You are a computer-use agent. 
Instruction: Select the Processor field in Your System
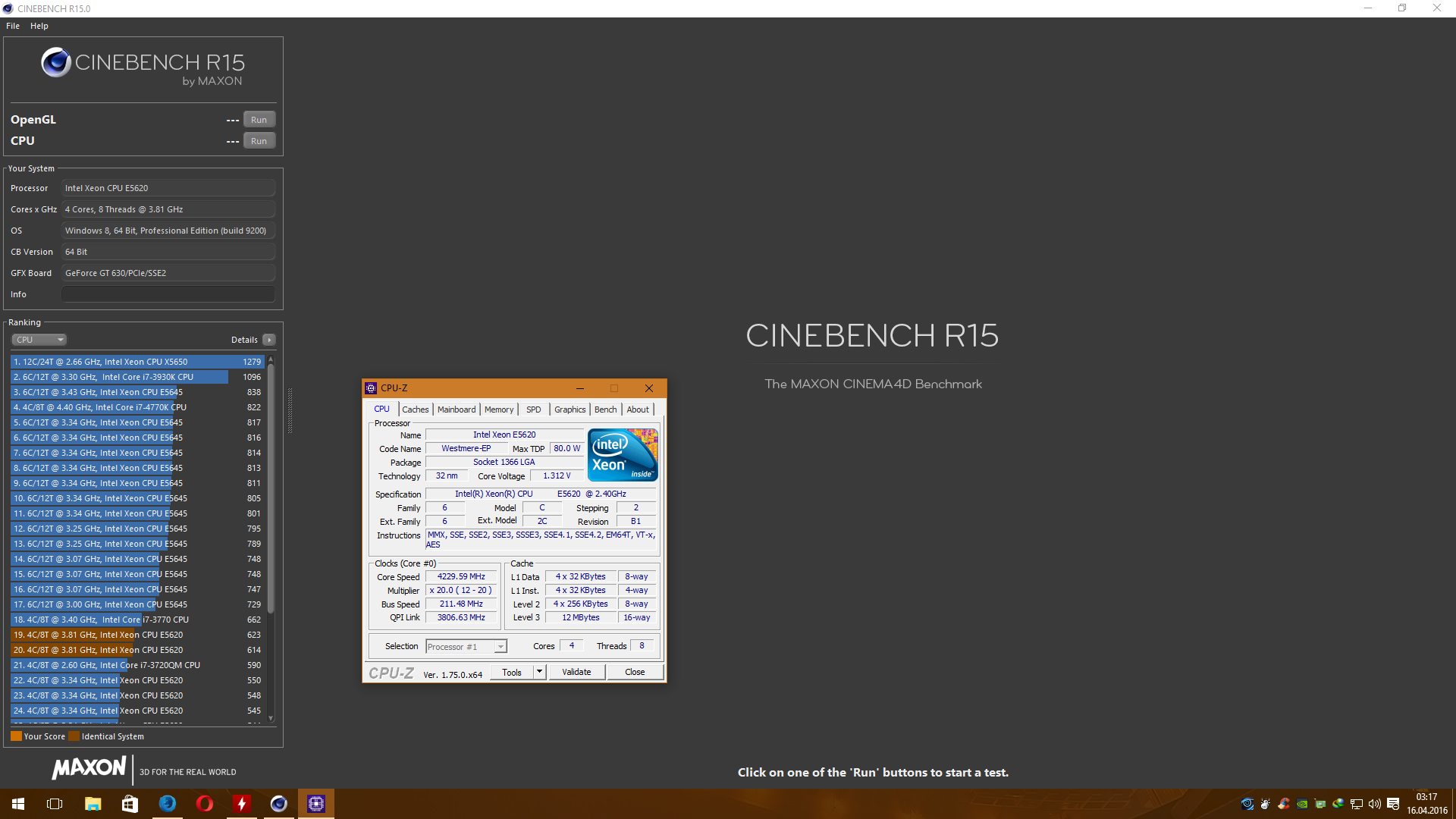pos(168,188)
